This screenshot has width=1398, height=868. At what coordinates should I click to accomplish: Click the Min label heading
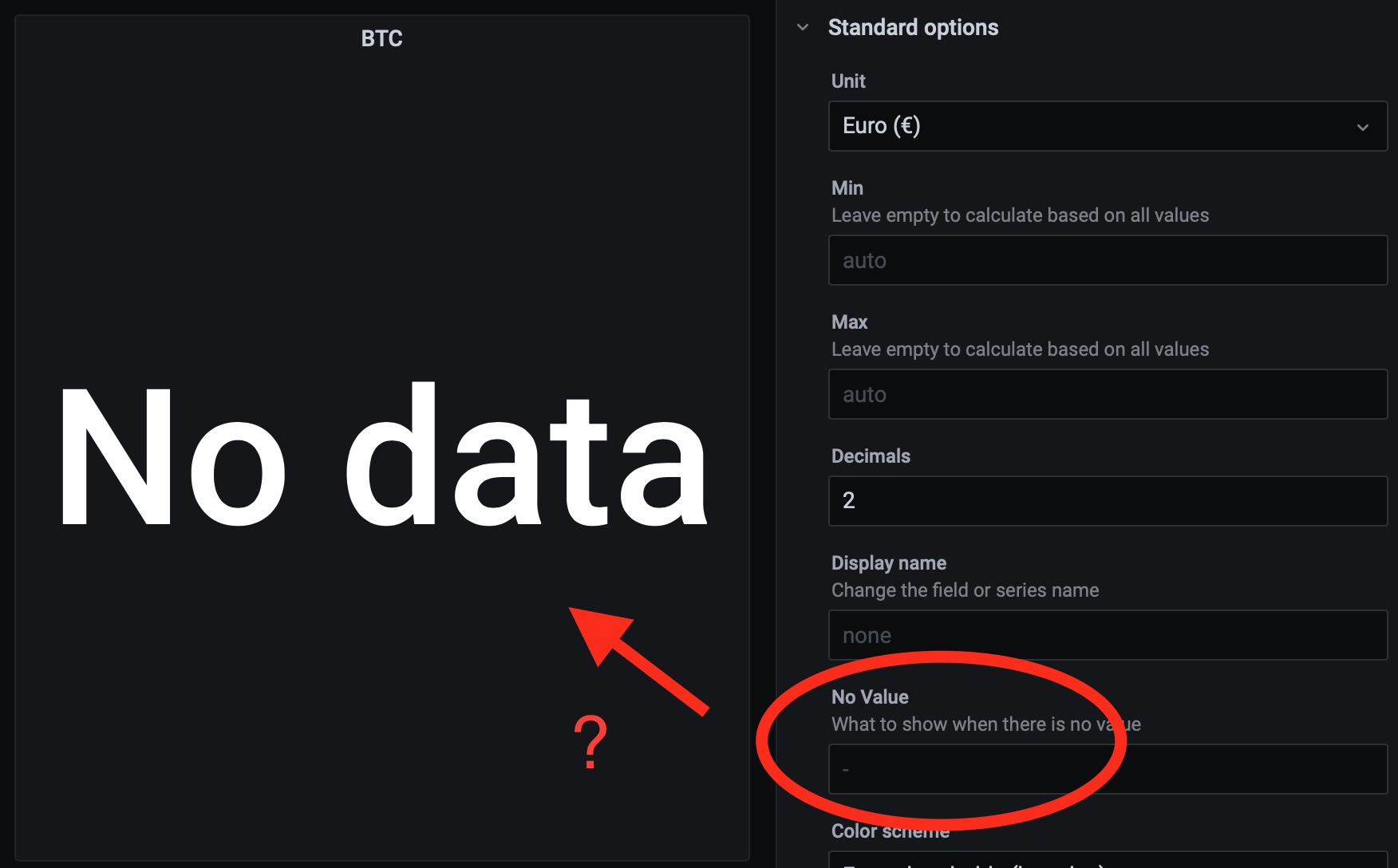847,187
